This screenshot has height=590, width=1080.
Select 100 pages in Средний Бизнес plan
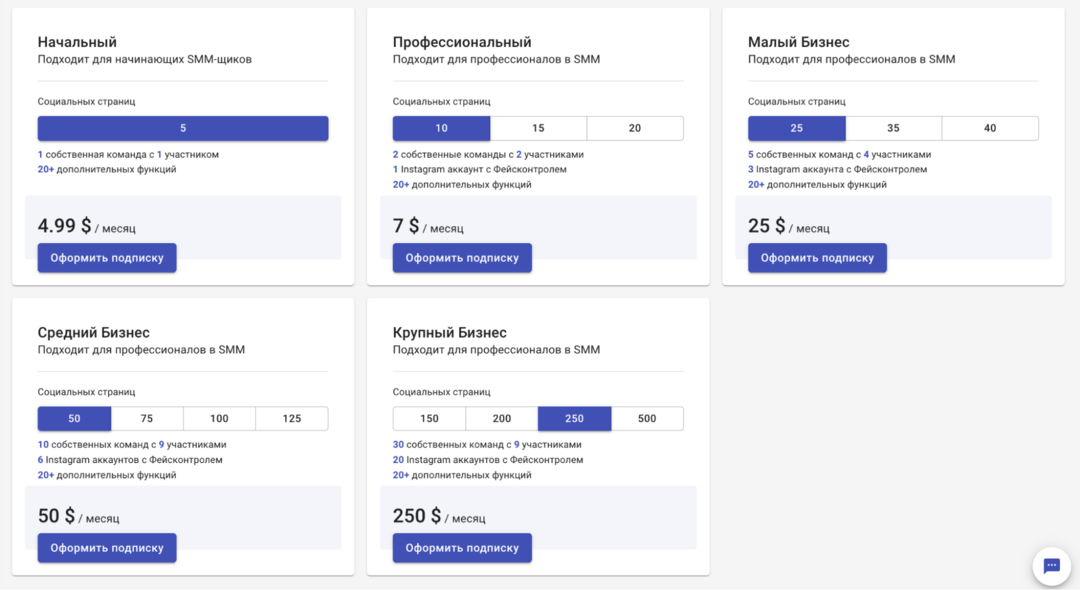click(219, 418)
